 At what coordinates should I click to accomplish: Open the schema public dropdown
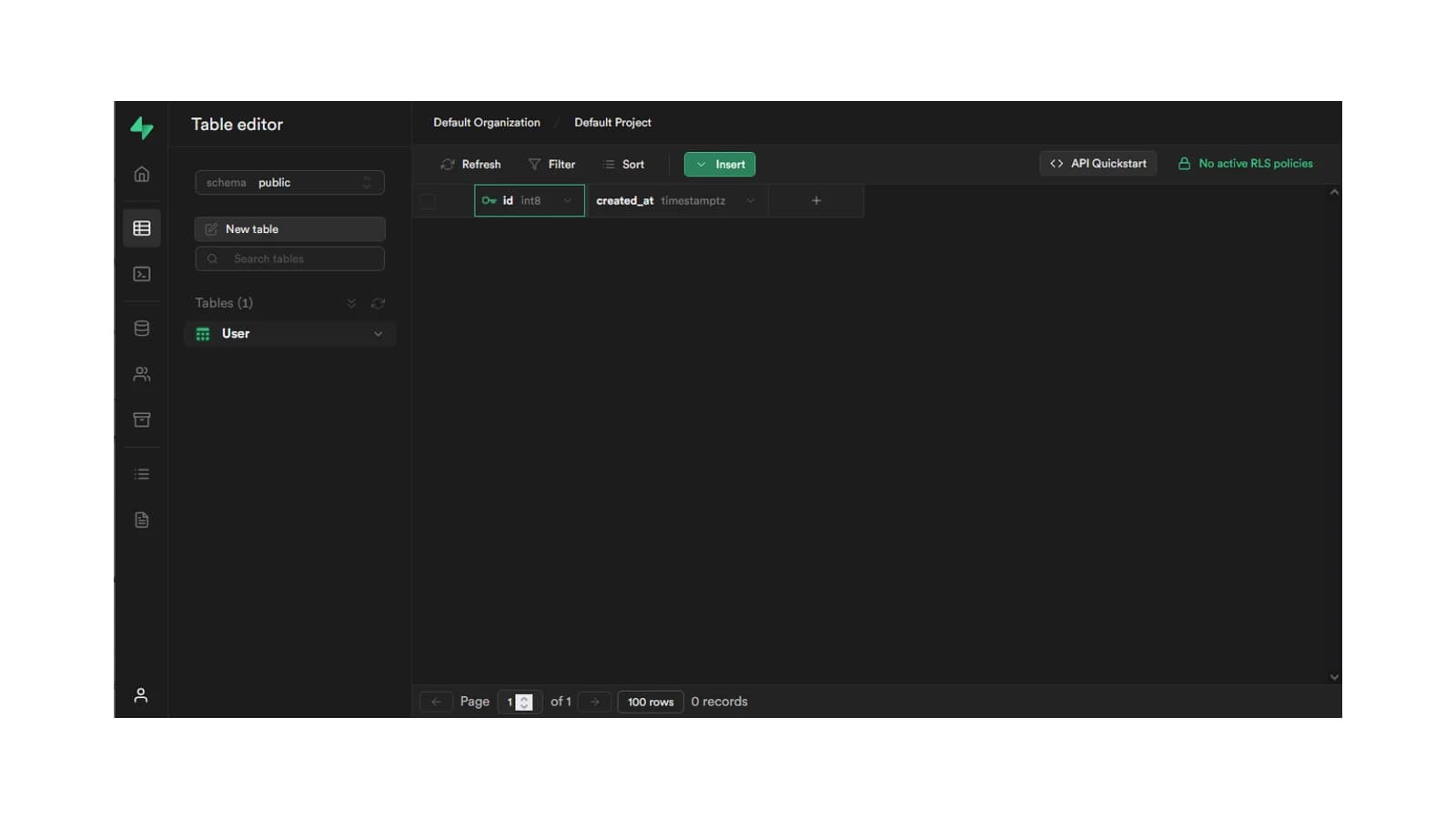[x=289, y=183]
